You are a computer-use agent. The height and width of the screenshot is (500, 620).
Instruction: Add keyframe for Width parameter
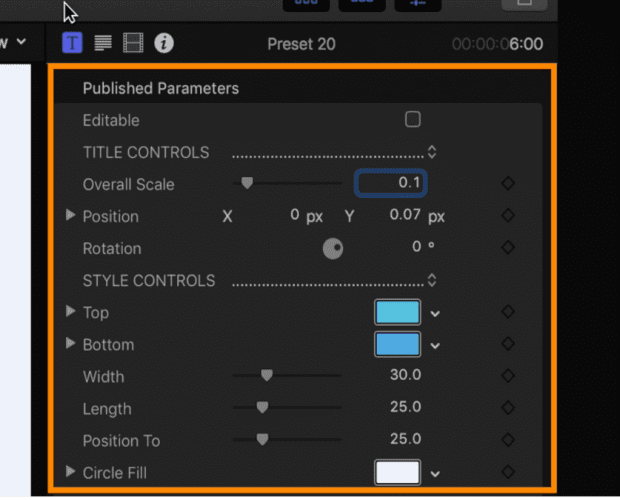click(x=508, y=375)
